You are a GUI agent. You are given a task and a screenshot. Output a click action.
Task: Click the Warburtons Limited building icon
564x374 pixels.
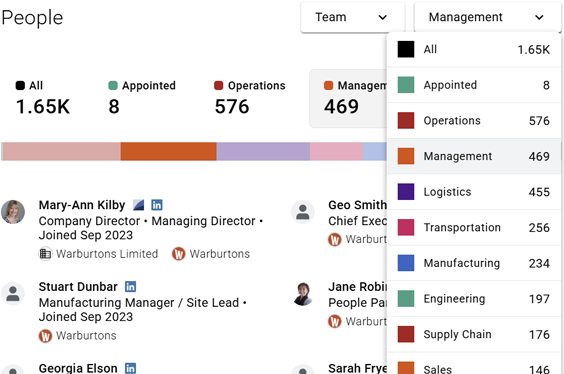tap(45, 254)
